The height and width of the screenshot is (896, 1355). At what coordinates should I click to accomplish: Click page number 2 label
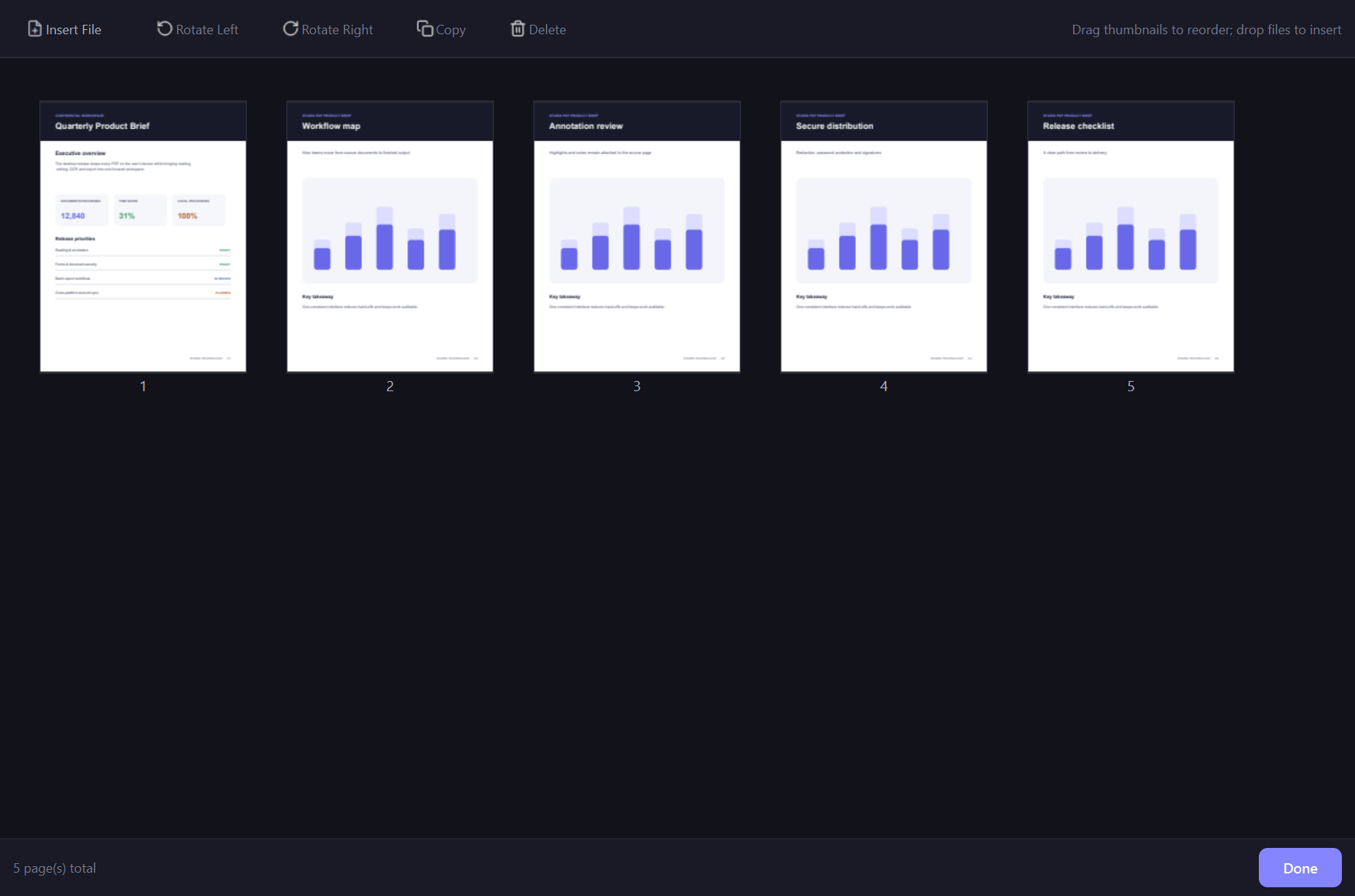[x=390, y=386]
